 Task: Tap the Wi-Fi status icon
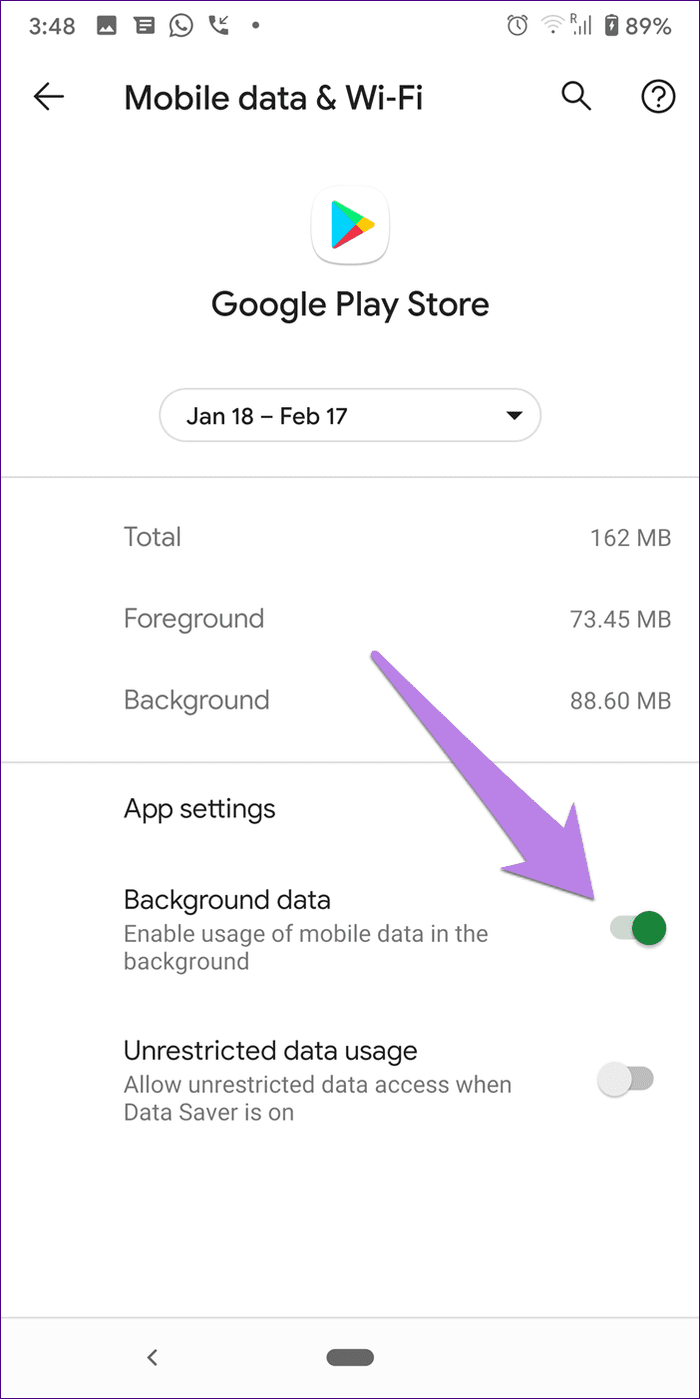553,26
